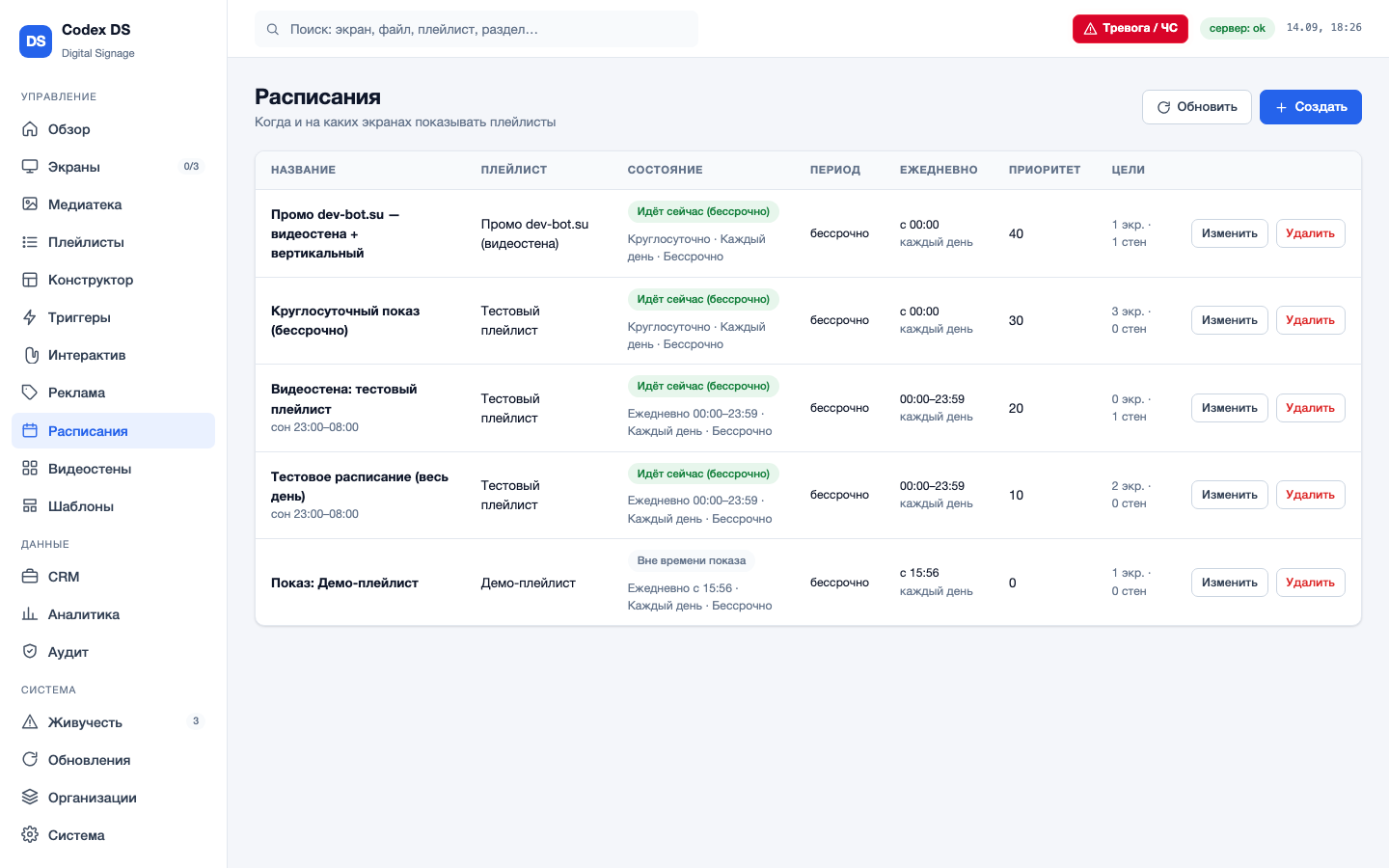Screen dimensions: 1389x868
Task: Open Видеостены grid icon
Action: pyautogui.click(x=30, y=469)
